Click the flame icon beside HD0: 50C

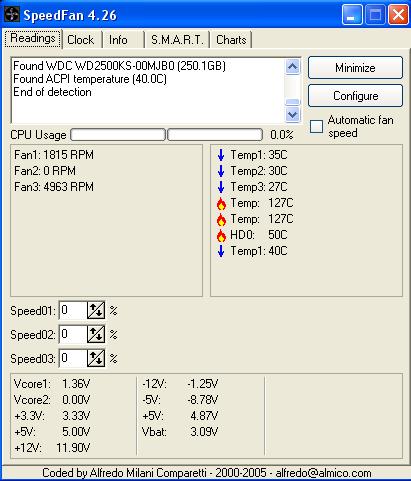coord(221,235)
